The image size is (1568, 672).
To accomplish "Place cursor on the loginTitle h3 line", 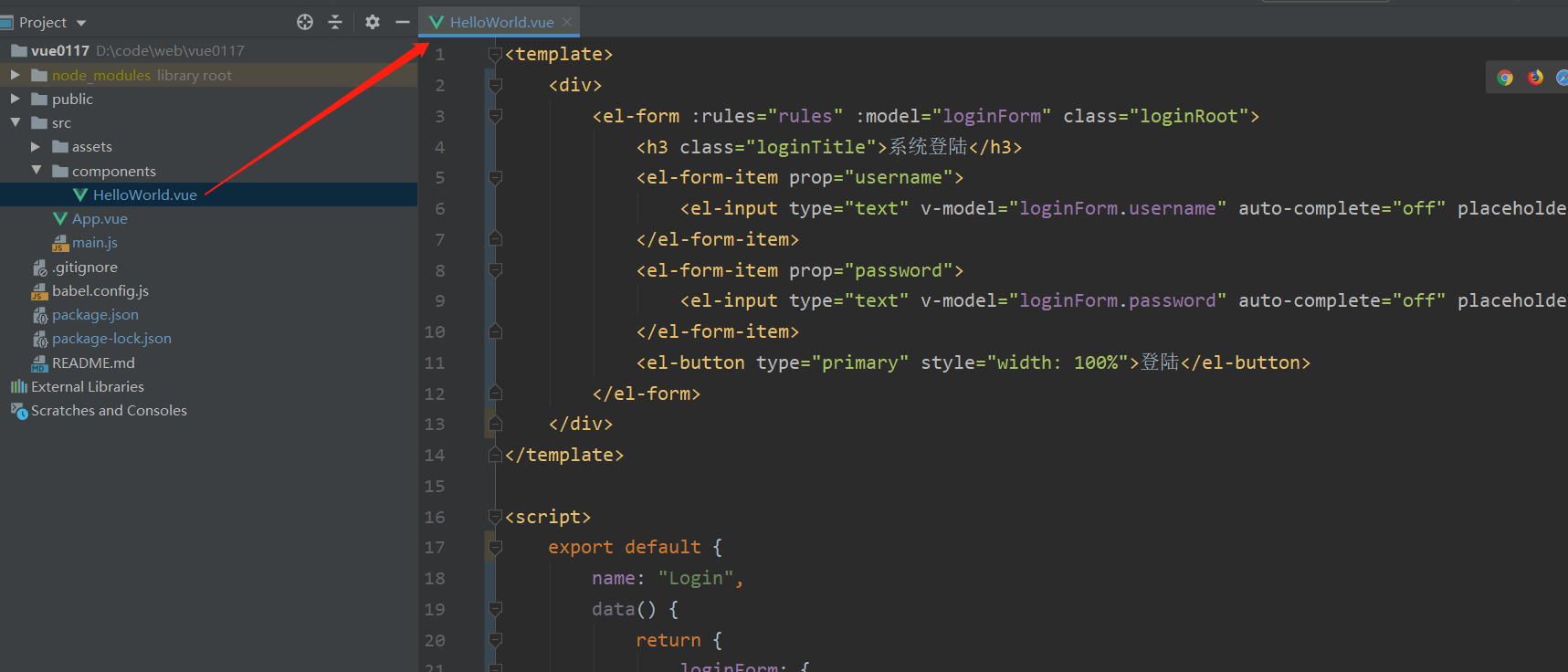I will click(829, 147).
